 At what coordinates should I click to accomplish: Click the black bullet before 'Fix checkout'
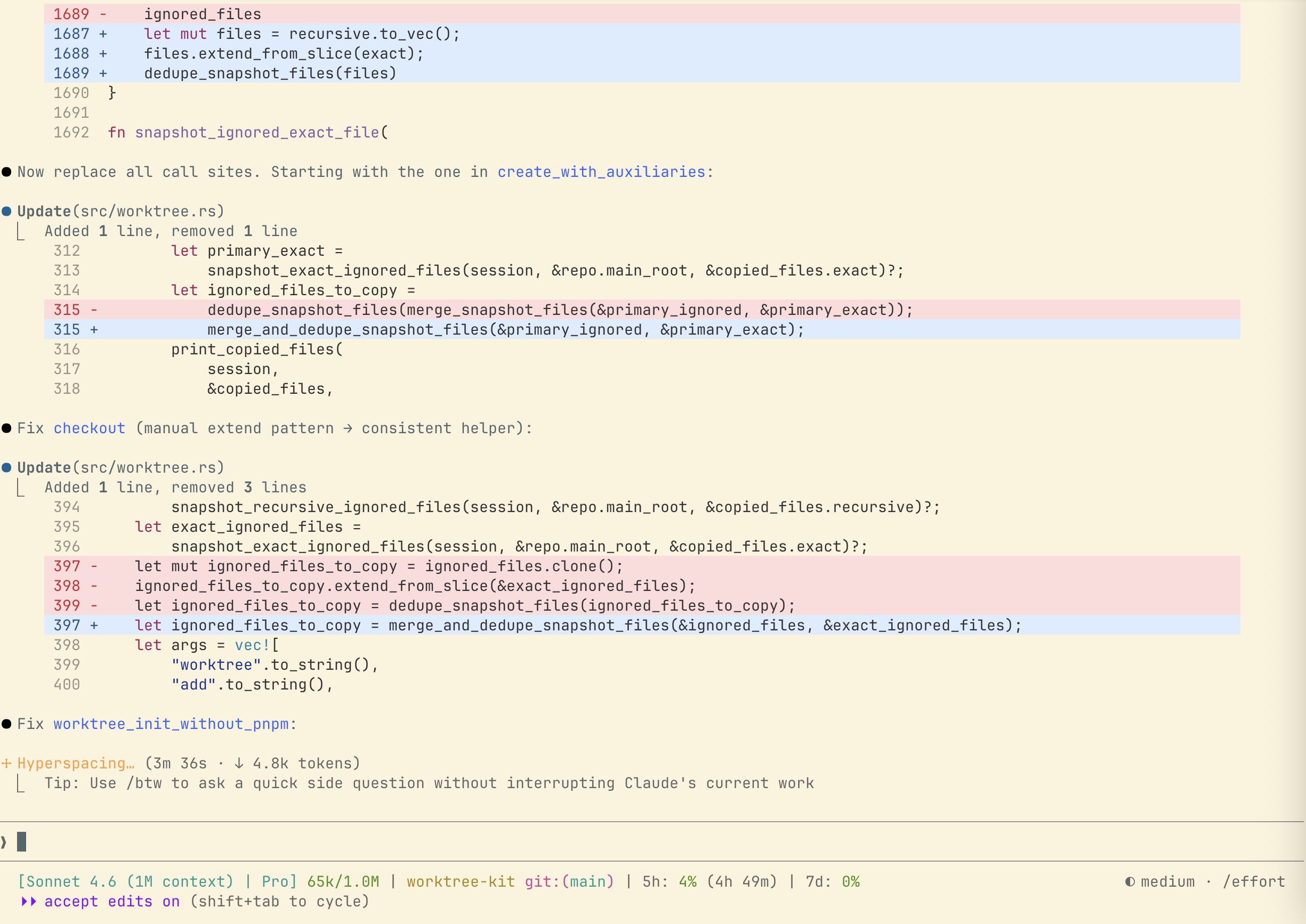[x=7, y=428]
